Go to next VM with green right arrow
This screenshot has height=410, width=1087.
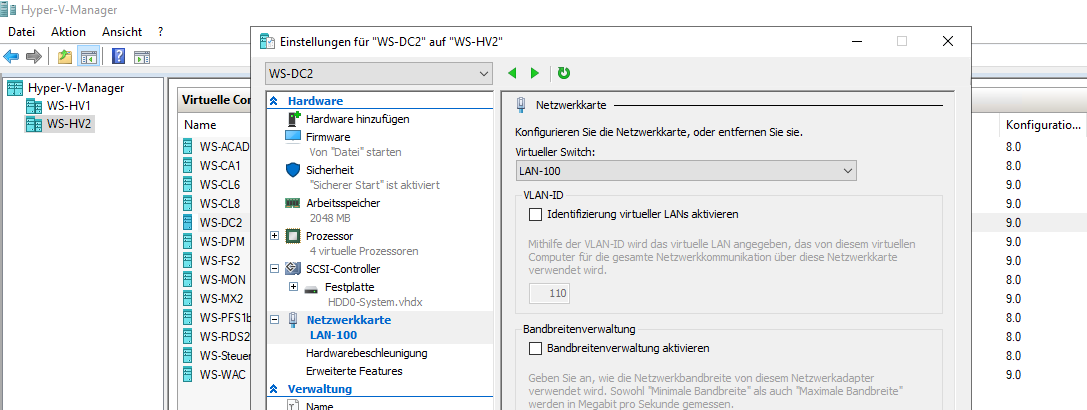point(534,73)
